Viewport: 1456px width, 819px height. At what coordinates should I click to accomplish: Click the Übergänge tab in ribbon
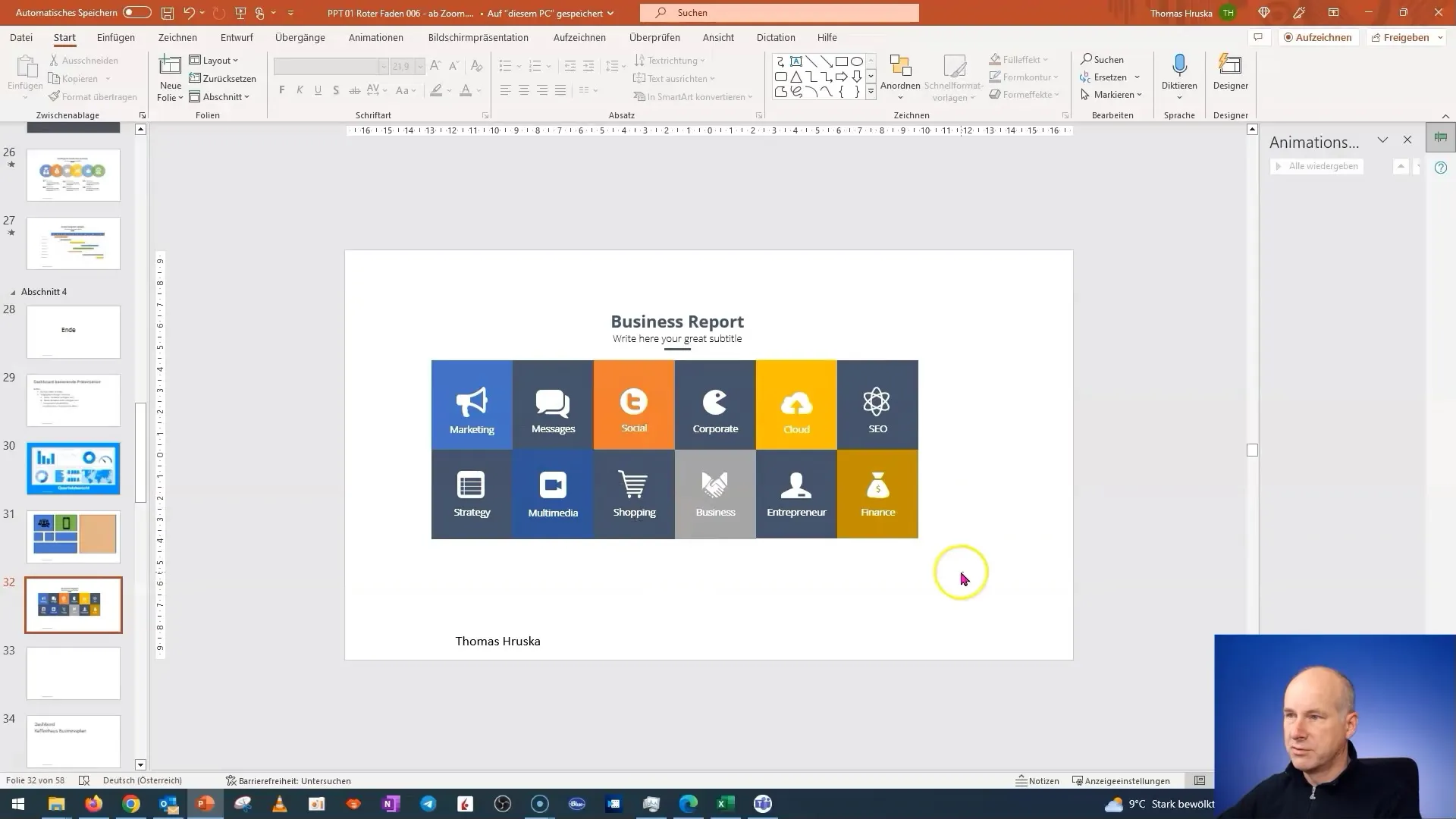[x=300, y=37]
